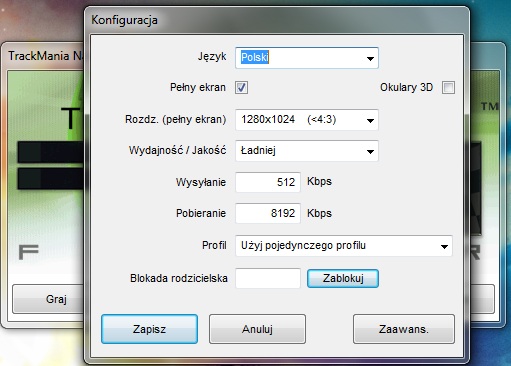511x366 pixels.
Task: Click the Zablokuj button
Action: (x=343, y=278)
